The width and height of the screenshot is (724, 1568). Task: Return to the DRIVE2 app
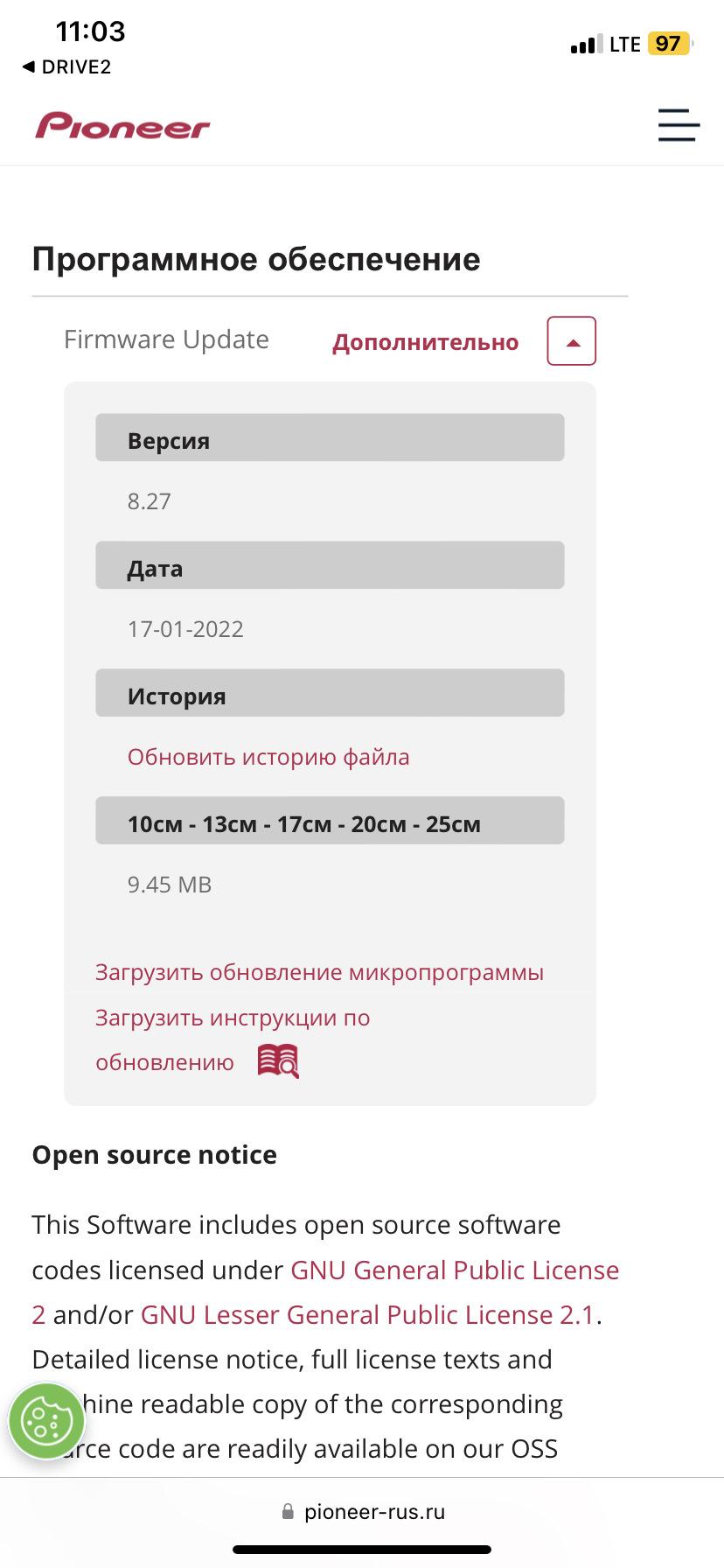(66, 67)
